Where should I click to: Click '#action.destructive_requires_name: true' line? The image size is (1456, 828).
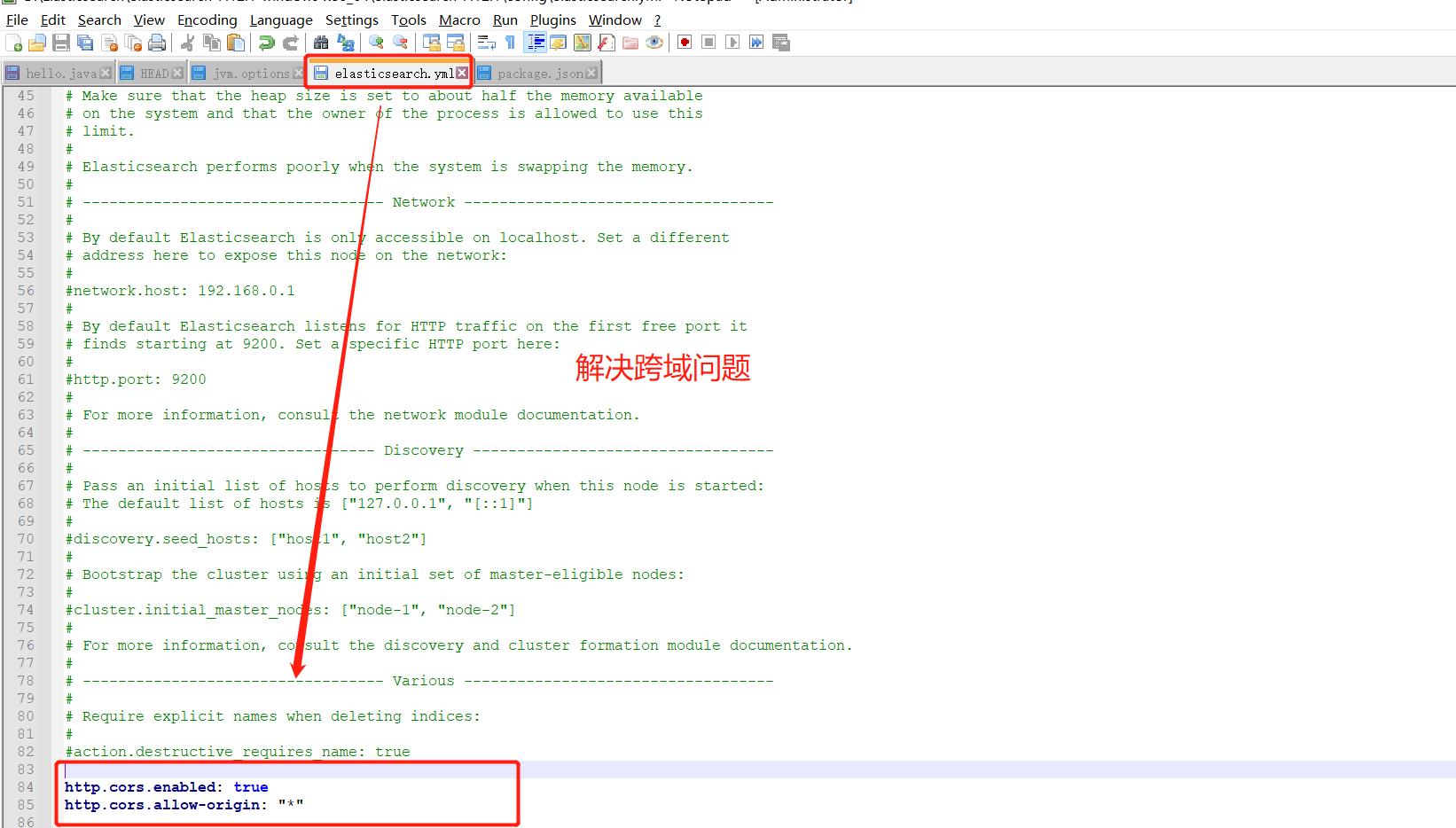pos(238,752)
